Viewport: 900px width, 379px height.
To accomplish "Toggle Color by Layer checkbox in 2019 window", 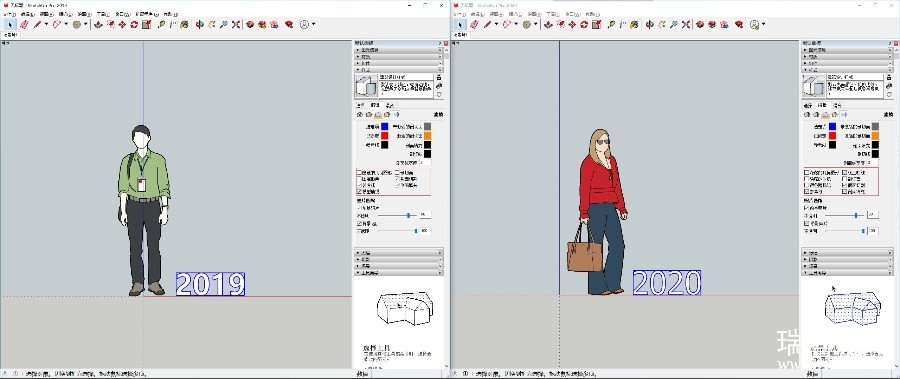I will (359, 179).
